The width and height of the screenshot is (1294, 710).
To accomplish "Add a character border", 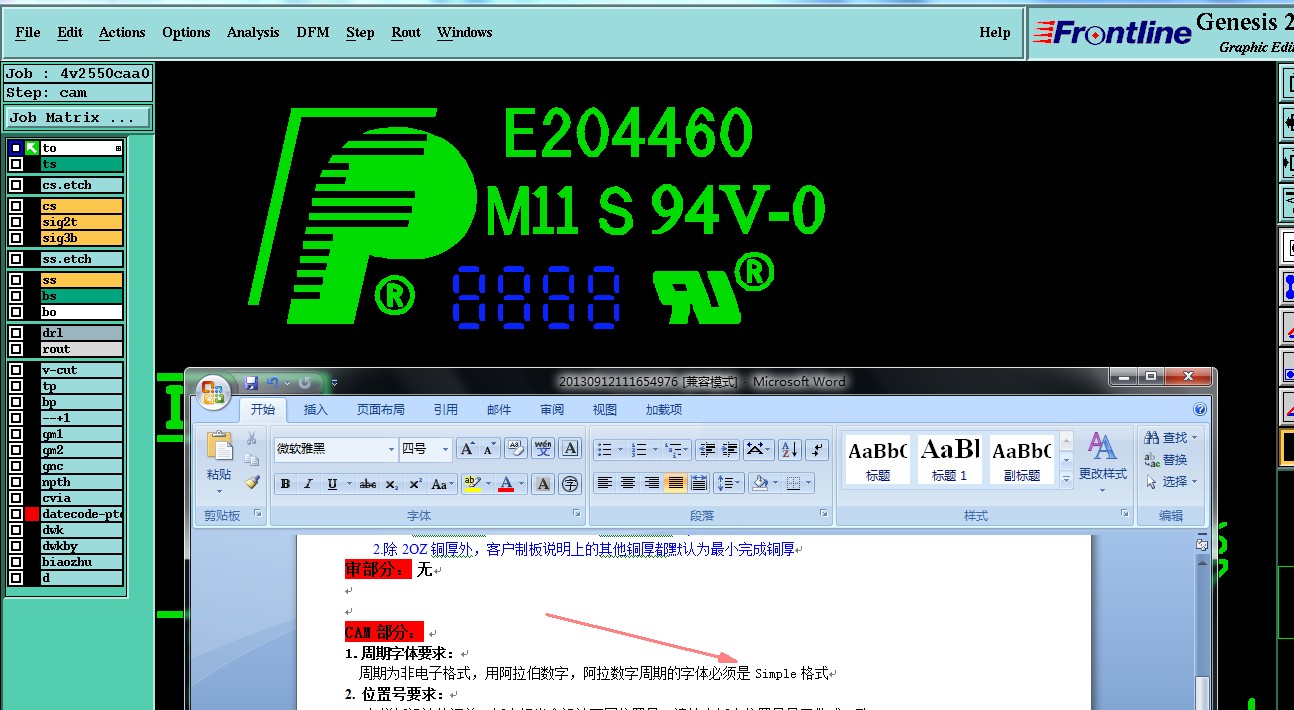I will [570, 449].
